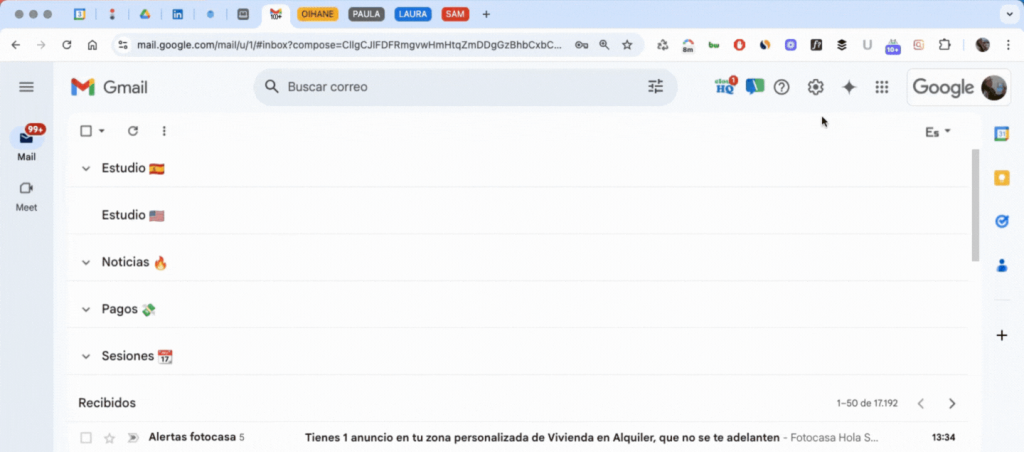Image resolution: width=1024 pixels, height=452 pixels.
Task: Open the Chrome three-dot menu
Action: [1008, 45]
